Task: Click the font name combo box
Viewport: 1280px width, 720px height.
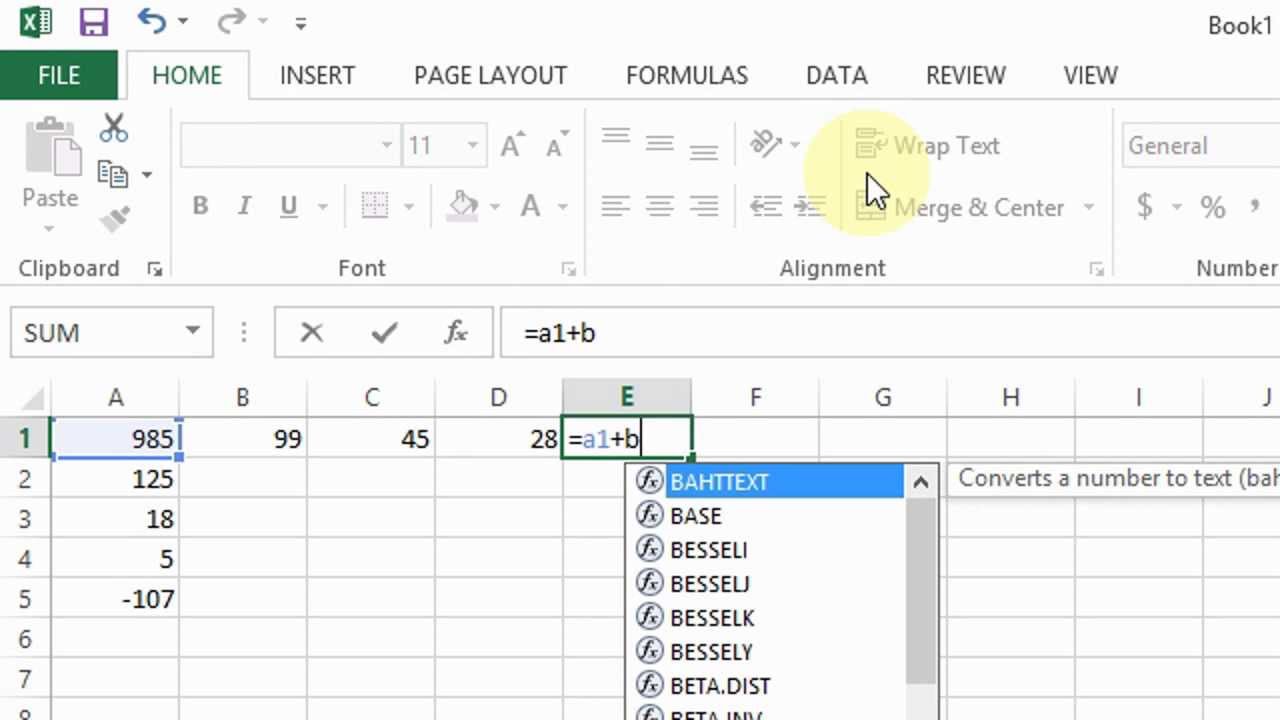Action: coord(290,146)
